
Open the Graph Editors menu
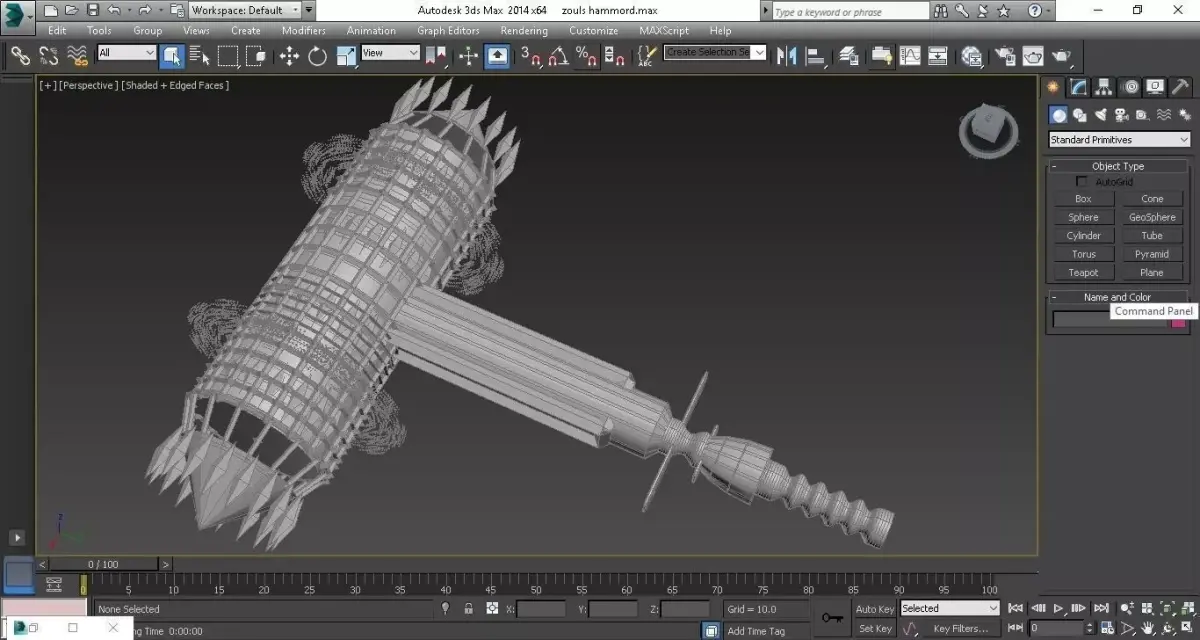[x=448, y=30]
